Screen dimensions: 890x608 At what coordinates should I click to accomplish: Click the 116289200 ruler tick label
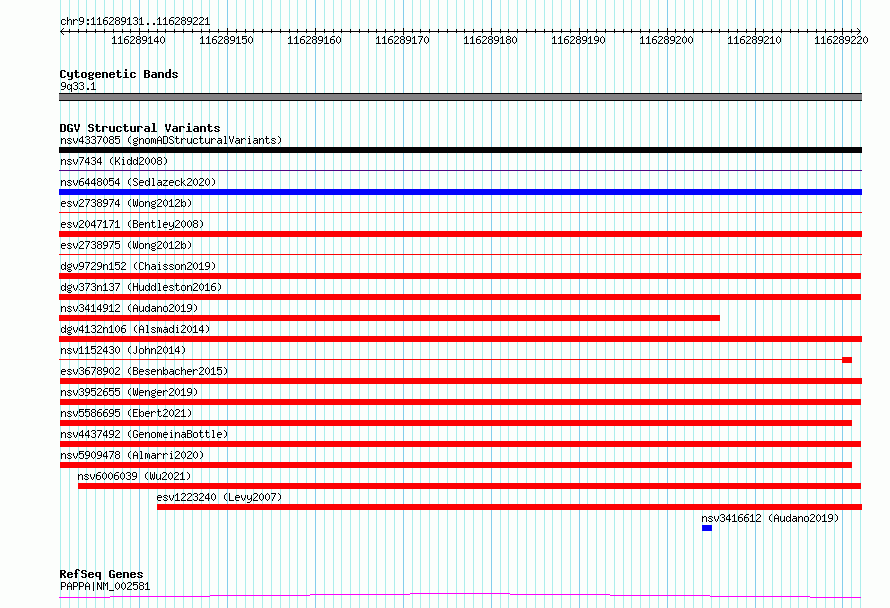(x=666, y=40)
